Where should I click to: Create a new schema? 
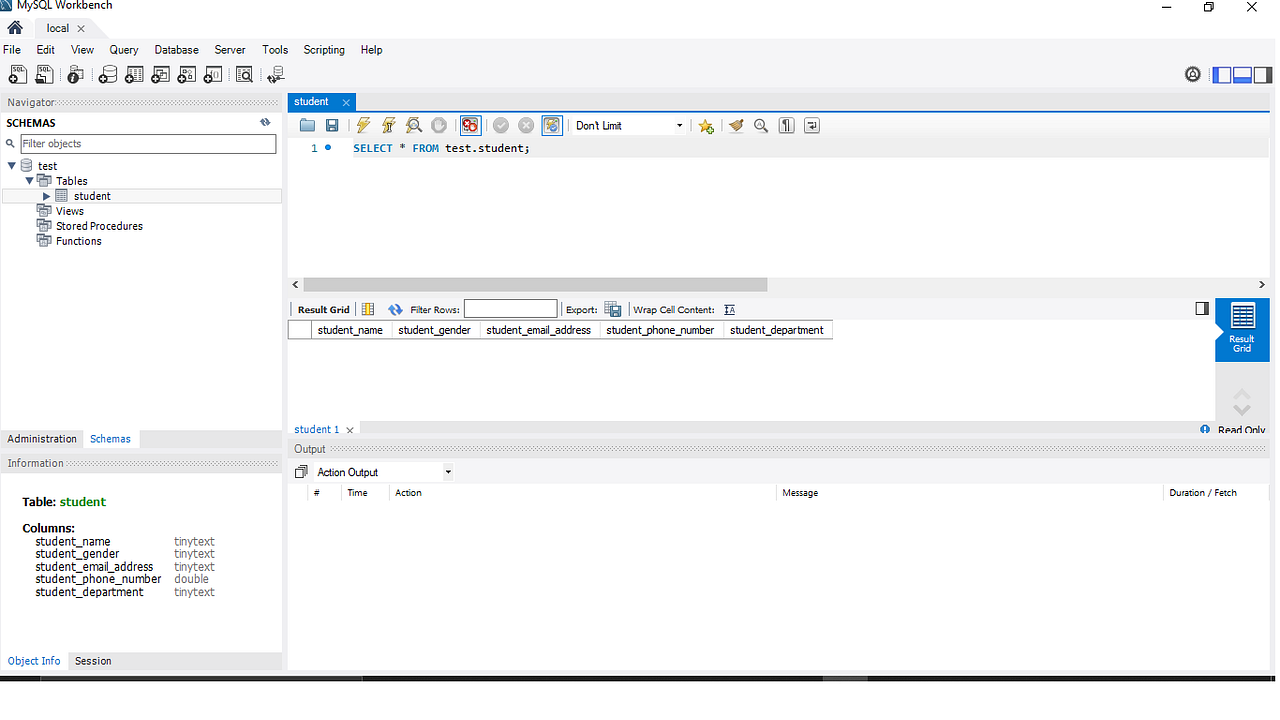coord(107,74)
